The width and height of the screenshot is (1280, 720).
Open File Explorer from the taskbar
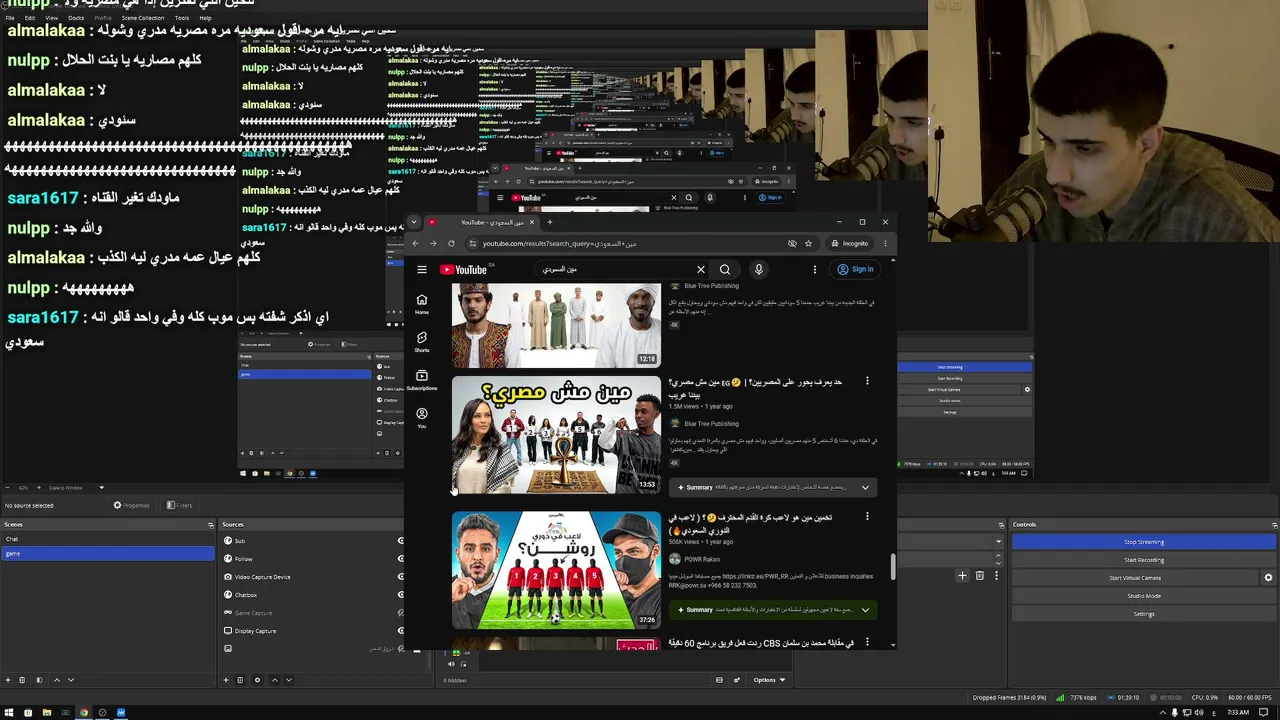click(x=46, y=713)
